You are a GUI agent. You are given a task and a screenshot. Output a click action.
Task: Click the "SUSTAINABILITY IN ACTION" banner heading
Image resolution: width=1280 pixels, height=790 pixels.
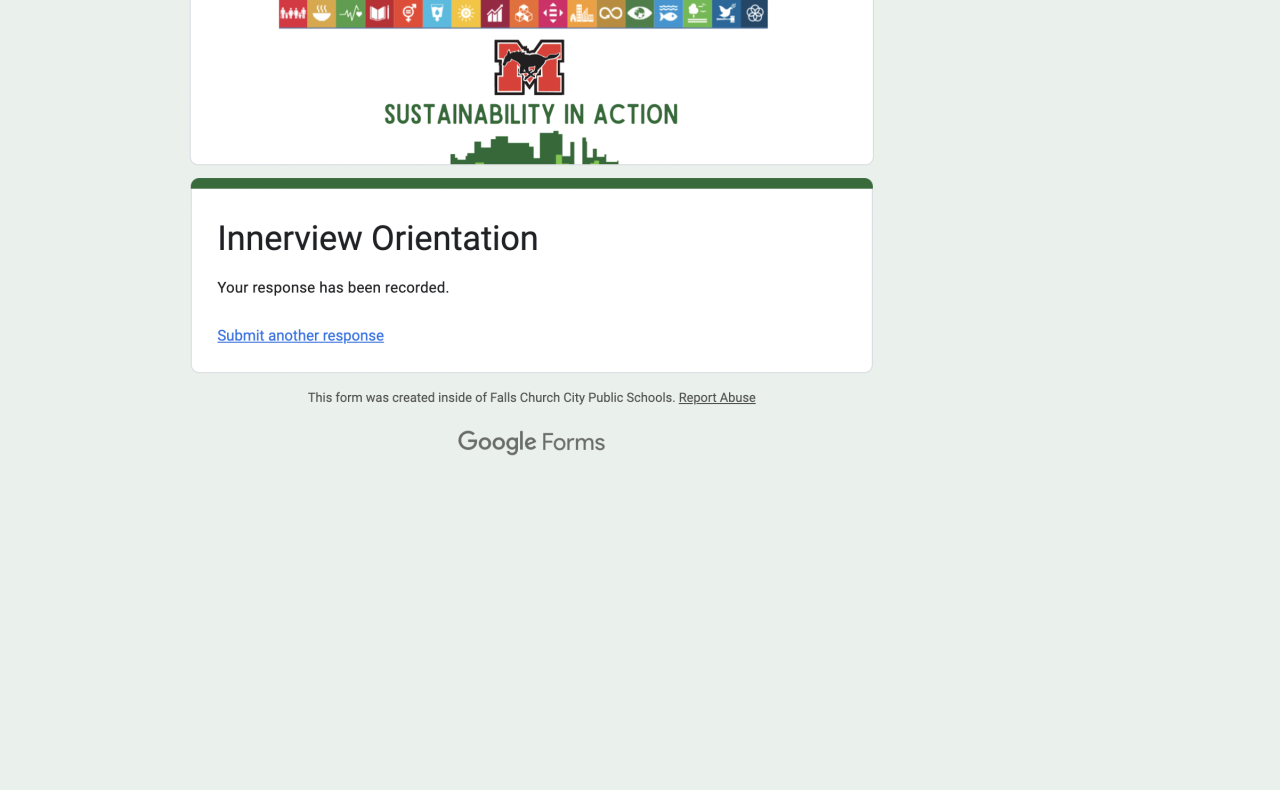click(x=531, y=115)
